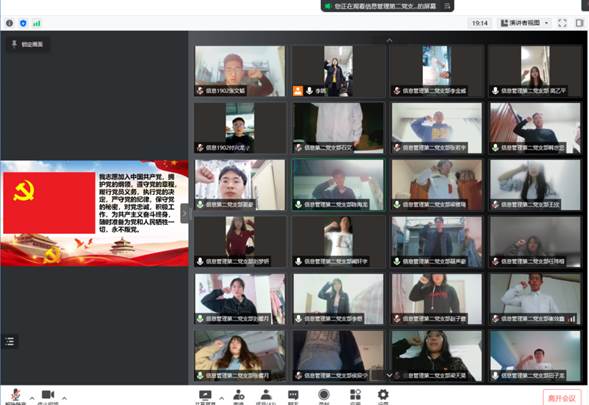Enter full screen mode icon
The width and height of the screenshot is (589, 405).
pyautogui.click(x=562, y=23)
